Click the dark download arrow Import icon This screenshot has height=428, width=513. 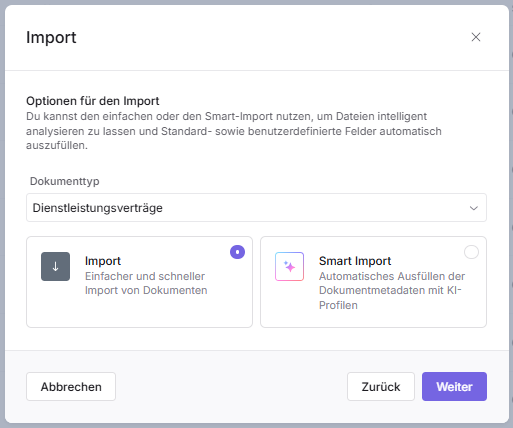click(x=55, y=266)
